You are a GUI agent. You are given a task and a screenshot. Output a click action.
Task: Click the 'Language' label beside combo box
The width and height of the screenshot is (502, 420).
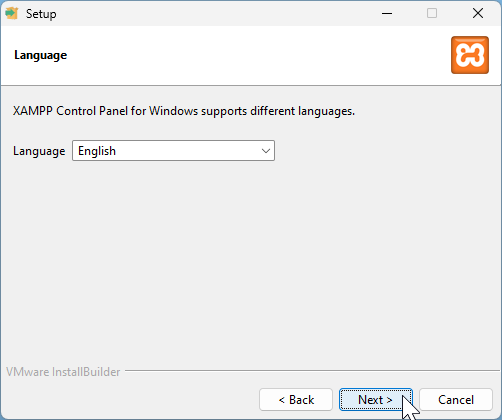point(39,151)
